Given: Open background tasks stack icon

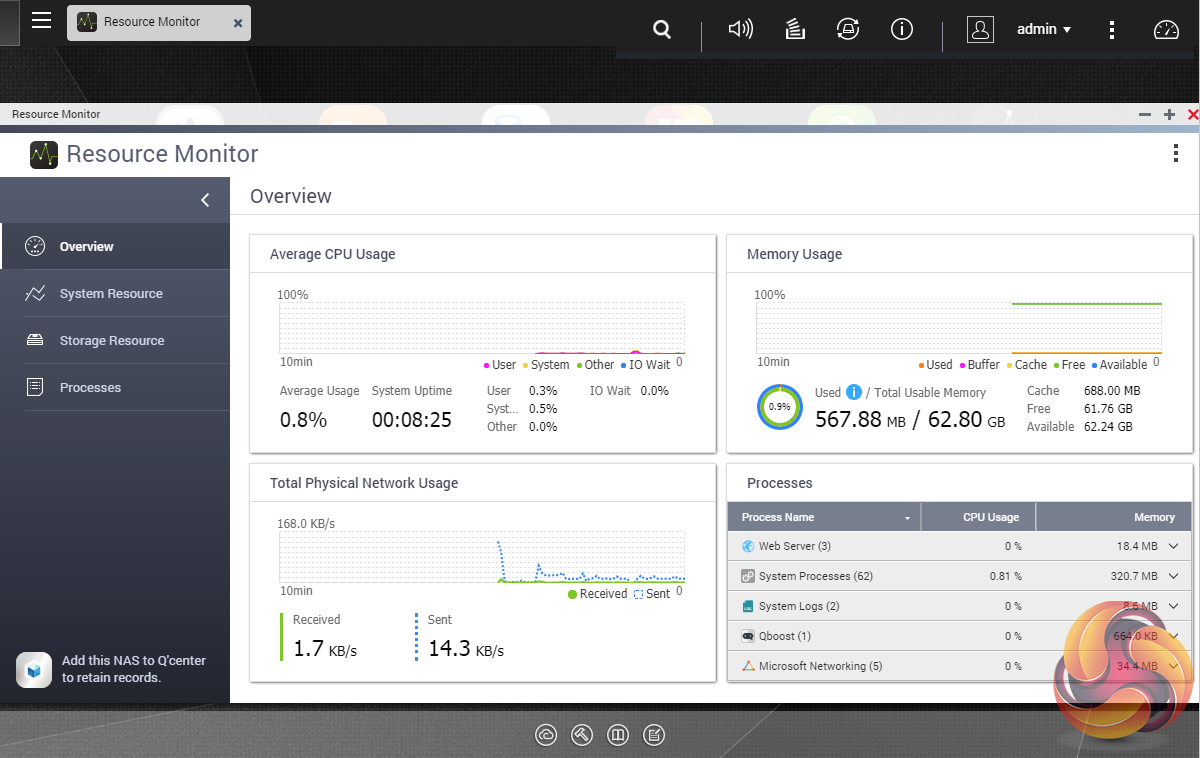Looking at the screenshot, I should pos(795,29).
